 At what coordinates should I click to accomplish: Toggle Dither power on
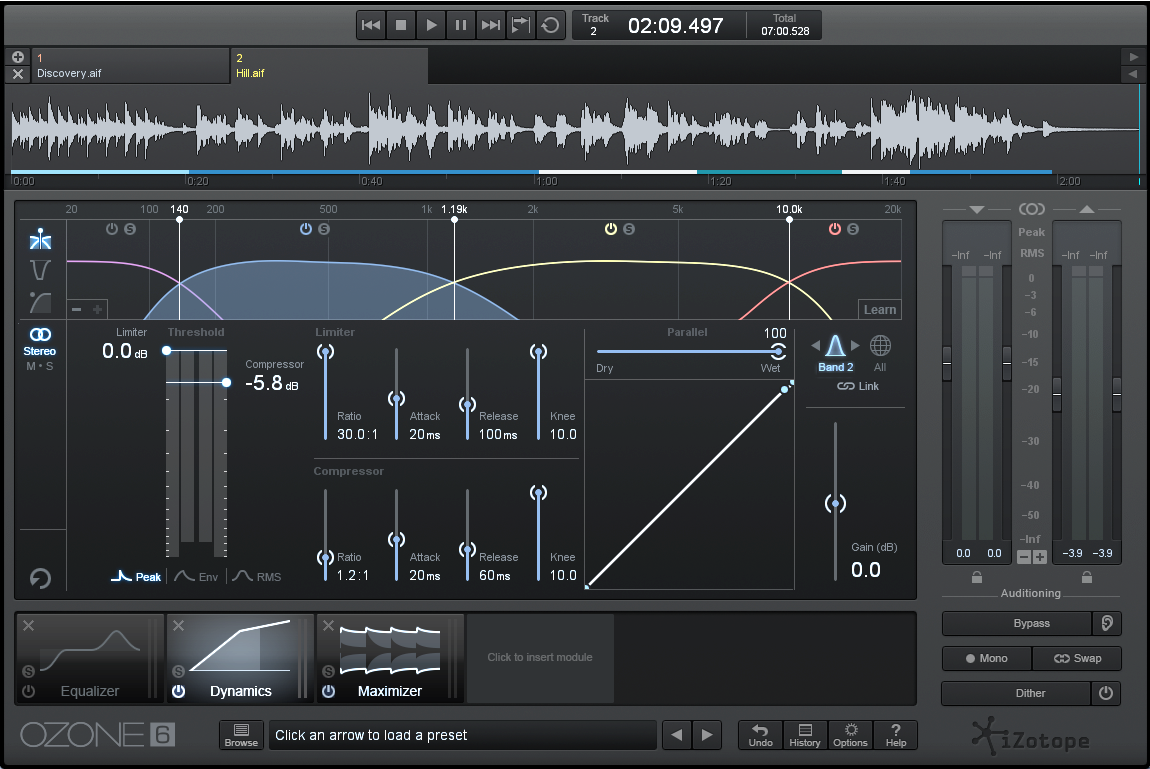coord(1106,693)
